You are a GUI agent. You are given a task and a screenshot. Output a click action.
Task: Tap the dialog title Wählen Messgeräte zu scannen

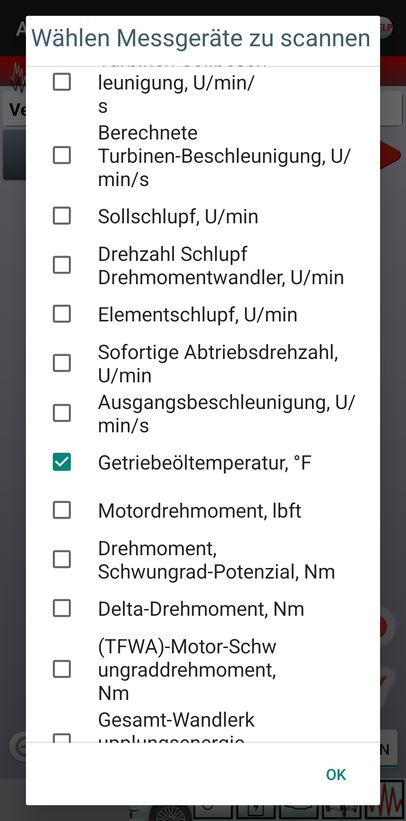coord(201,38)
